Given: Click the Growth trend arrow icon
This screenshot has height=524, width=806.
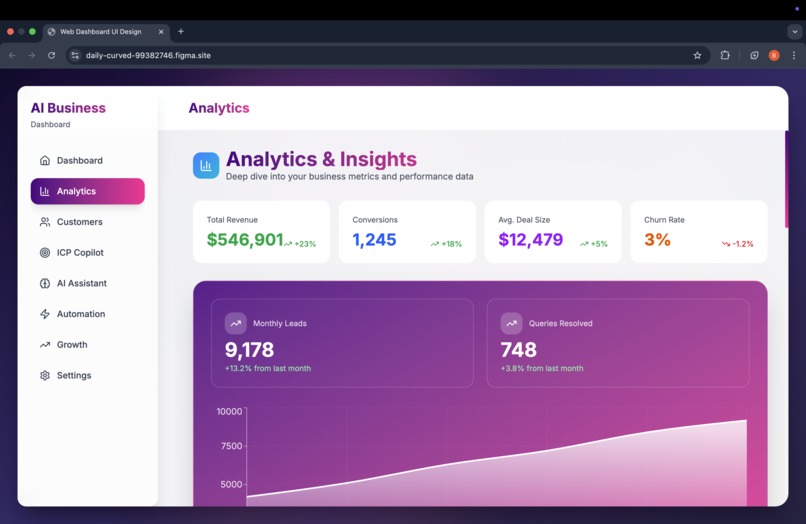Looking at the screenshot, I should 45,345.
